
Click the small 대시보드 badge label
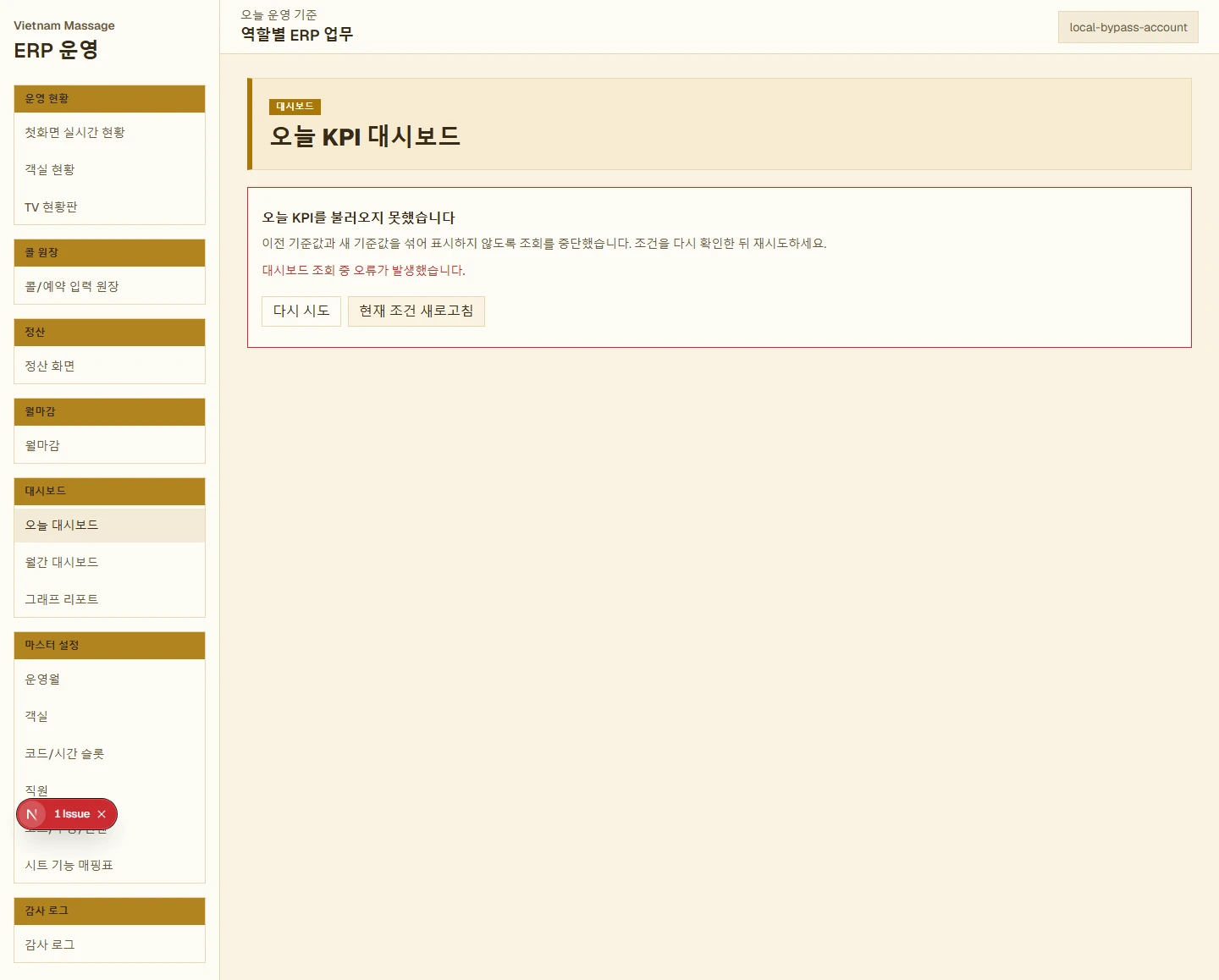pos(295,107)
